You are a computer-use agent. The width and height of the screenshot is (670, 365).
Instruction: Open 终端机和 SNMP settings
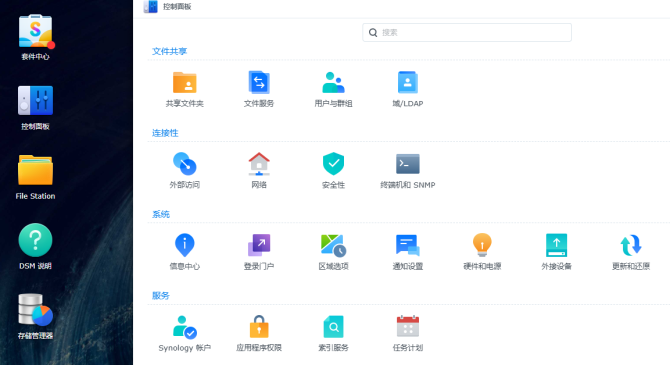pyautogui.click(x=408, y=164)
